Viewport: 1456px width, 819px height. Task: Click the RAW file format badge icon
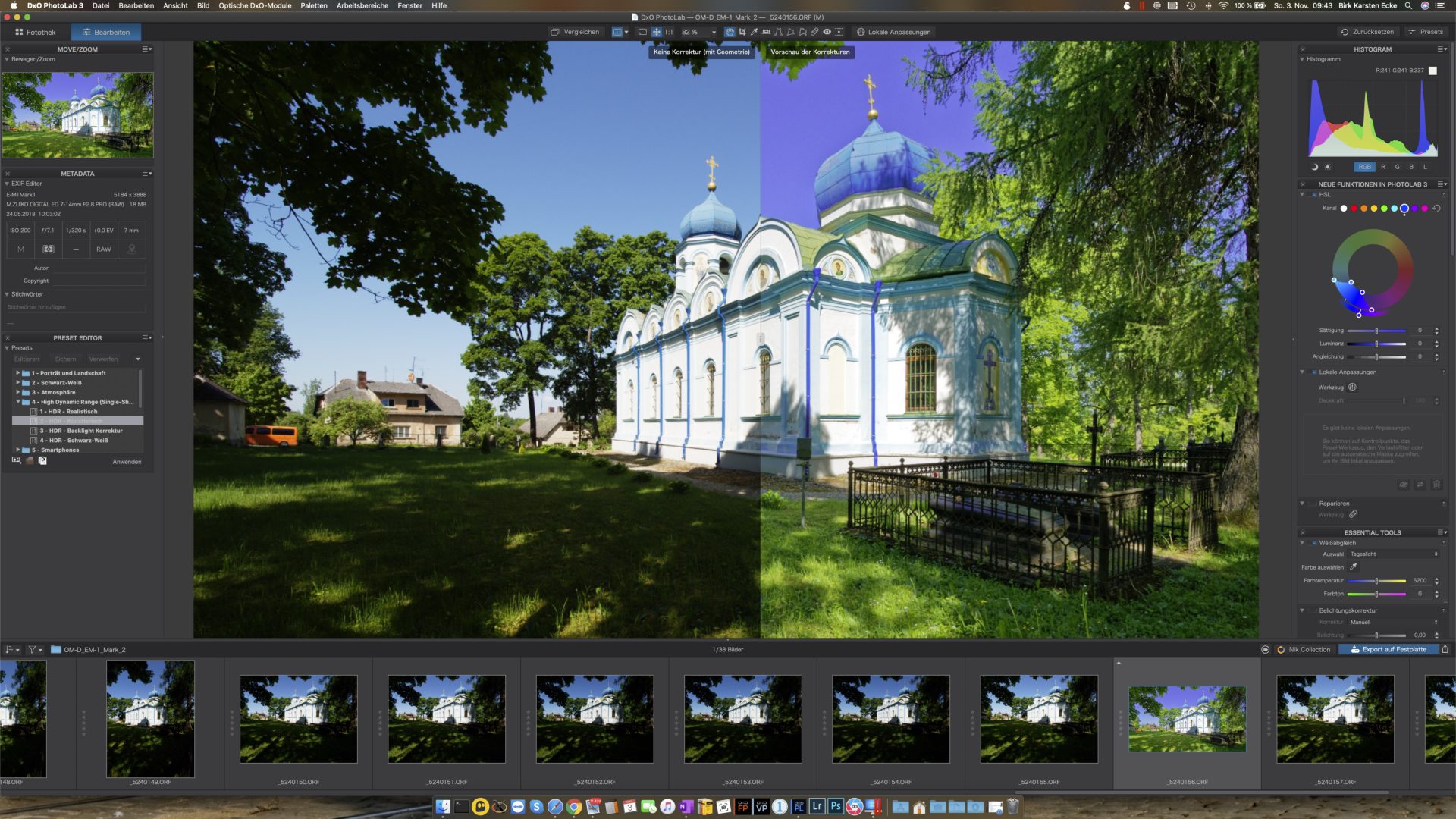click(x=103, y=249)
